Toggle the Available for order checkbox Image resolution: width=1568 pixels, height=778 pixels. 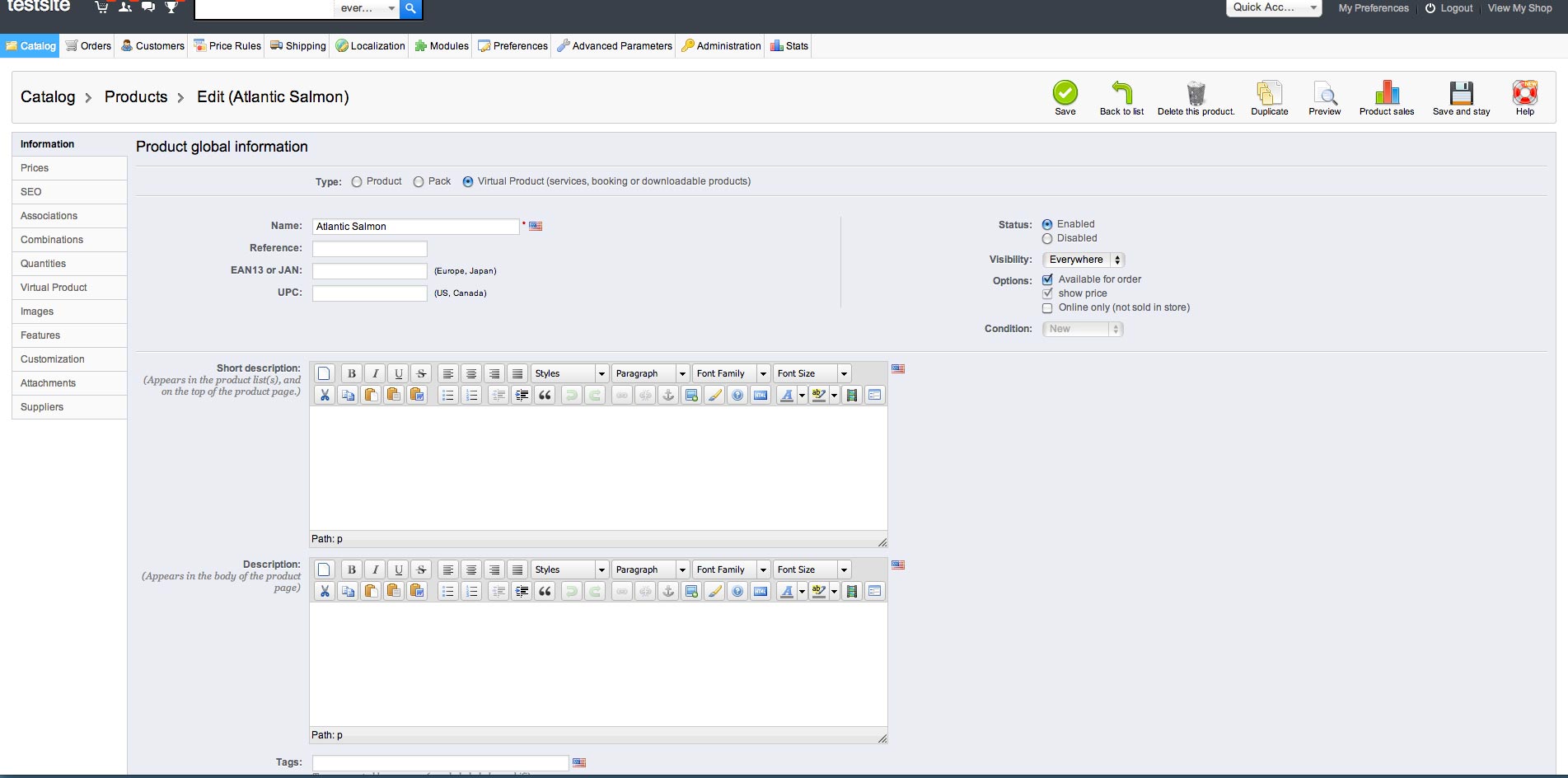coord(1047,279)
